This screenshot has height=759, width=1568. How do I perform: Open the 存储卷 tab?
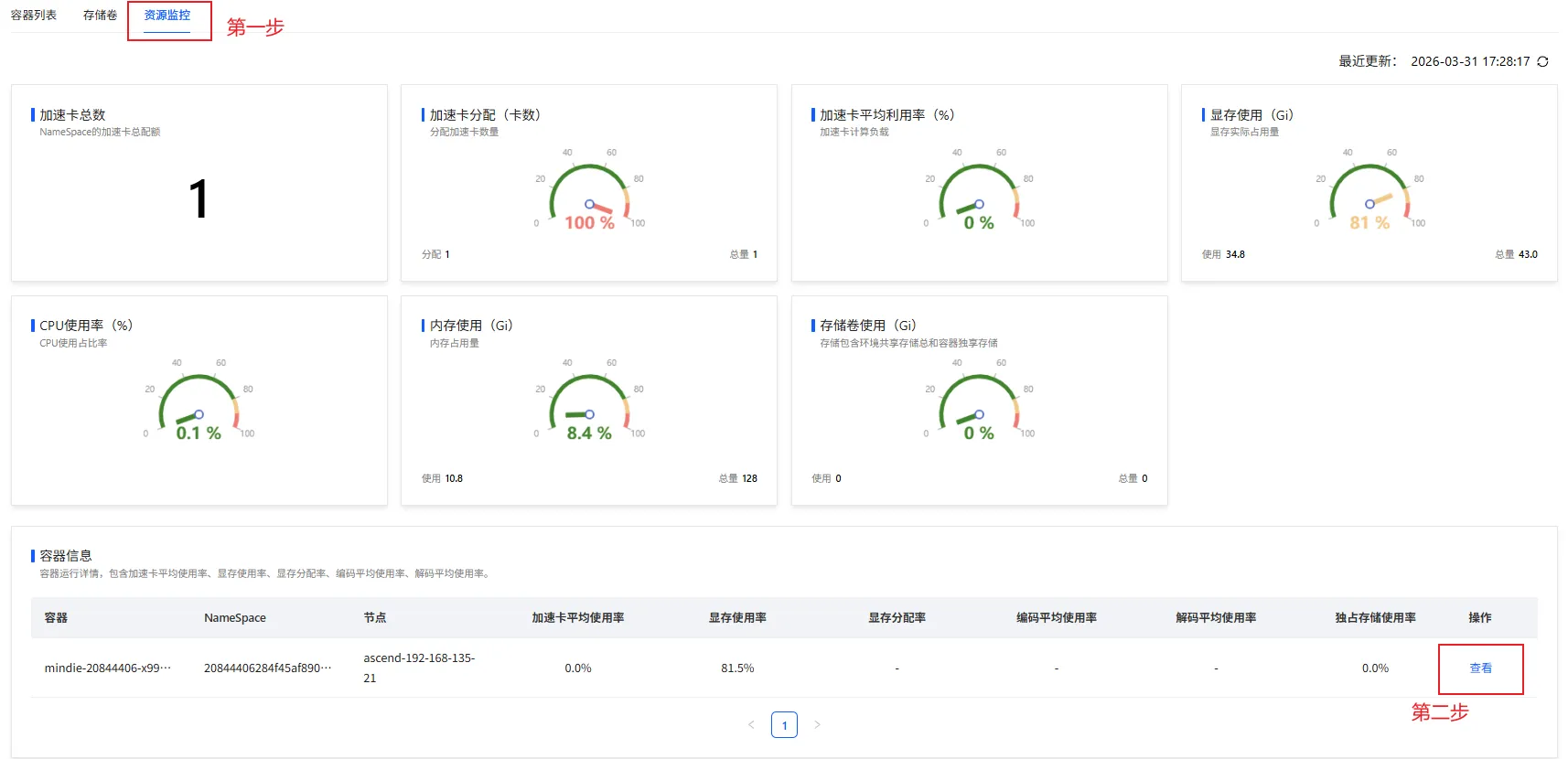click(x=100, y=16)
